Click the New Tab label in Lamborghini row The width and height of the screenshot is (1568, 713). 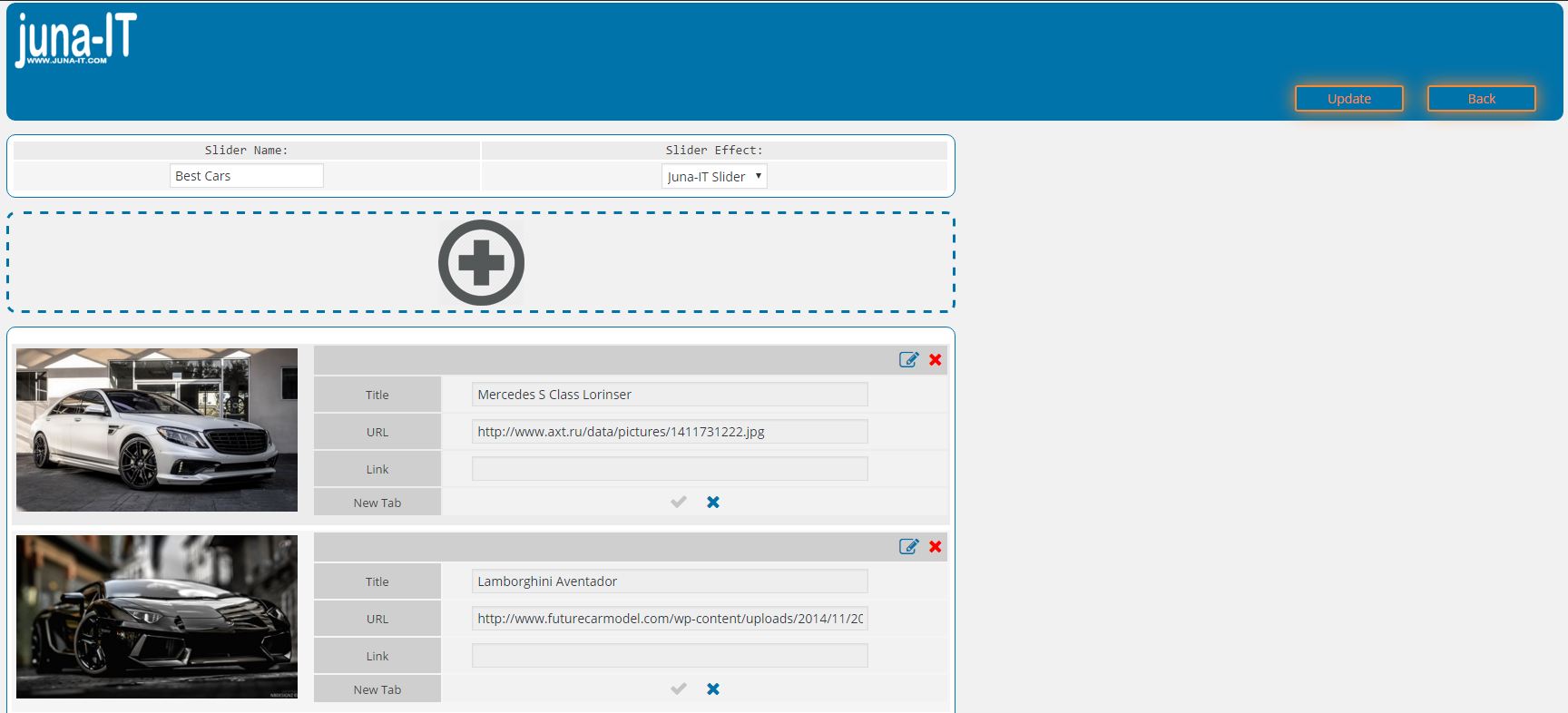point(377,689)
